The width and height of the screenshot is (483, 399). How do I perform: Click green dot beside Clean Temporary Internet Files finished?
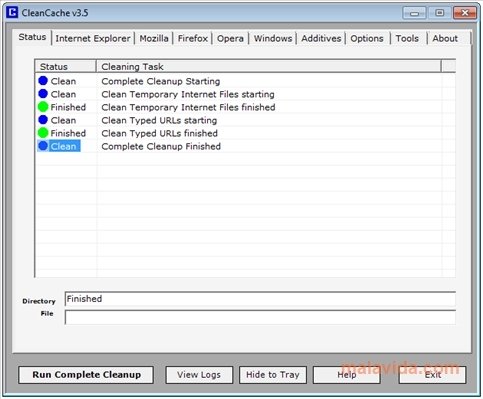(x=43, y=107)
